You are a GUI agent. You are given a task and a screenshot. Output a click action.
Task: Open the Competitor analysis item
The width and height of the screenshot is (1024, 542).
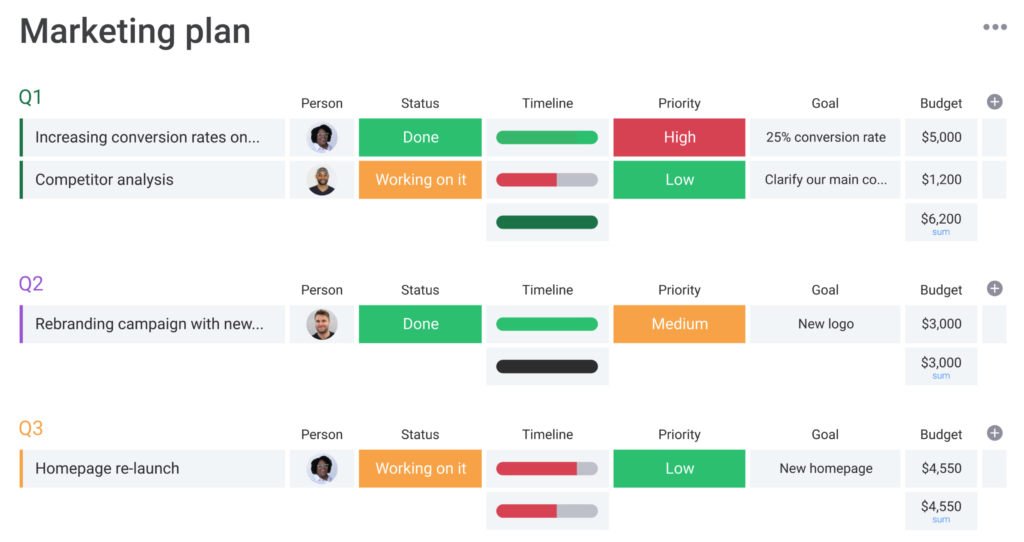(x=104, y=180)
